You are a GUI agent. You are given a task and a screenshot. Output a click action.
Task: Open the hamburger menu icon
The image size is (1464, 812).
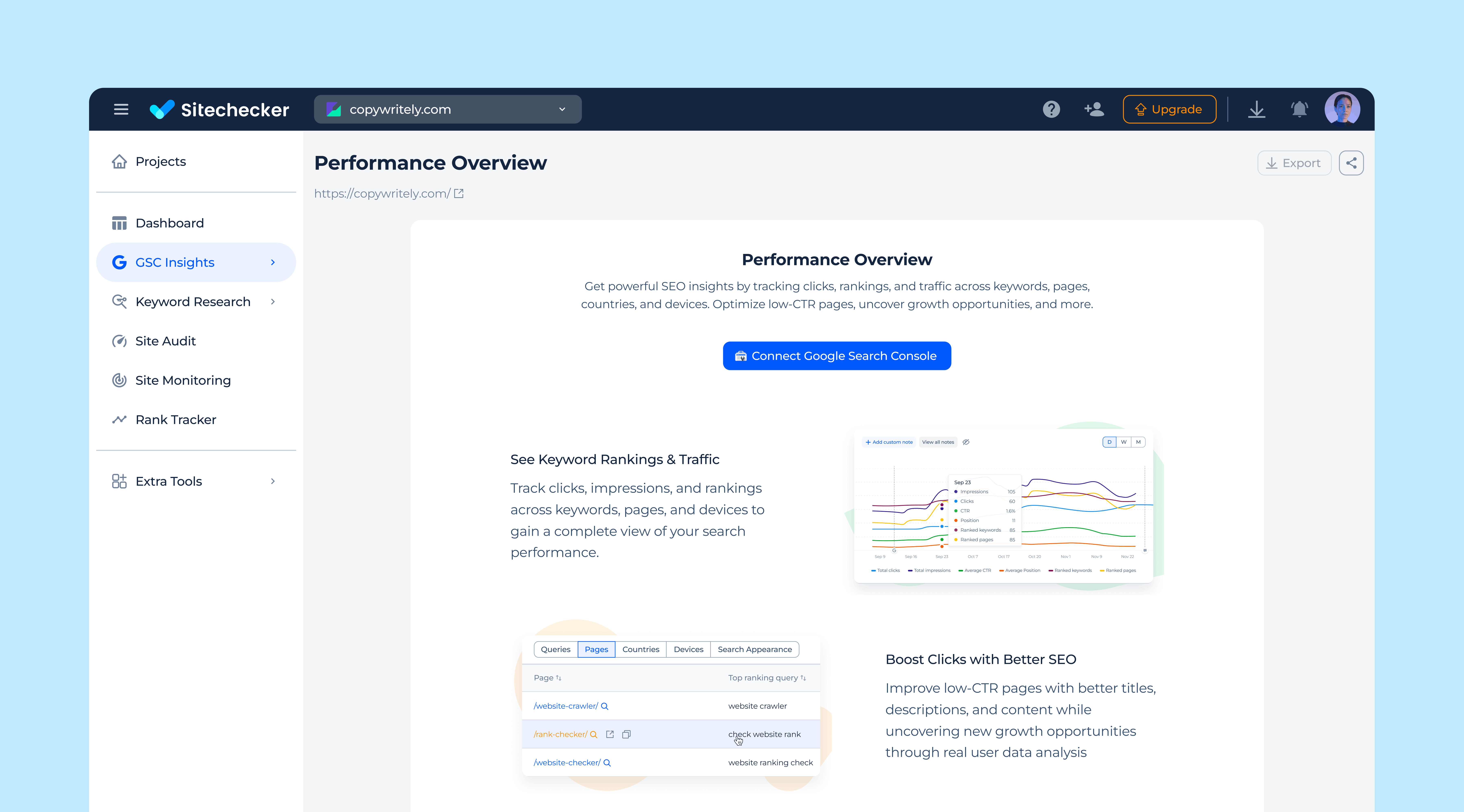121,109
